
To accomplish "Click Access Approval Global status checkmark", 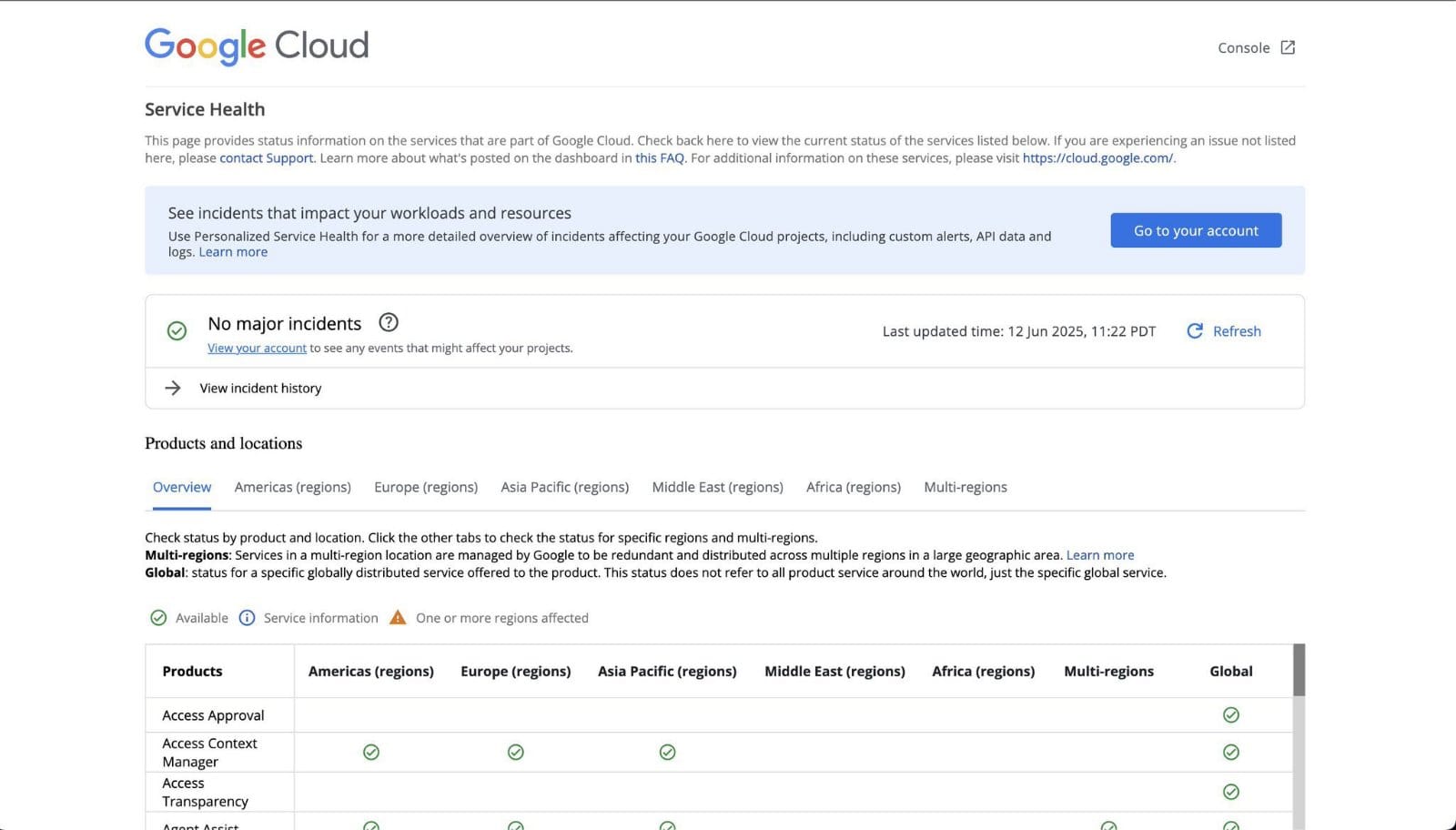I will [1231, 715].
